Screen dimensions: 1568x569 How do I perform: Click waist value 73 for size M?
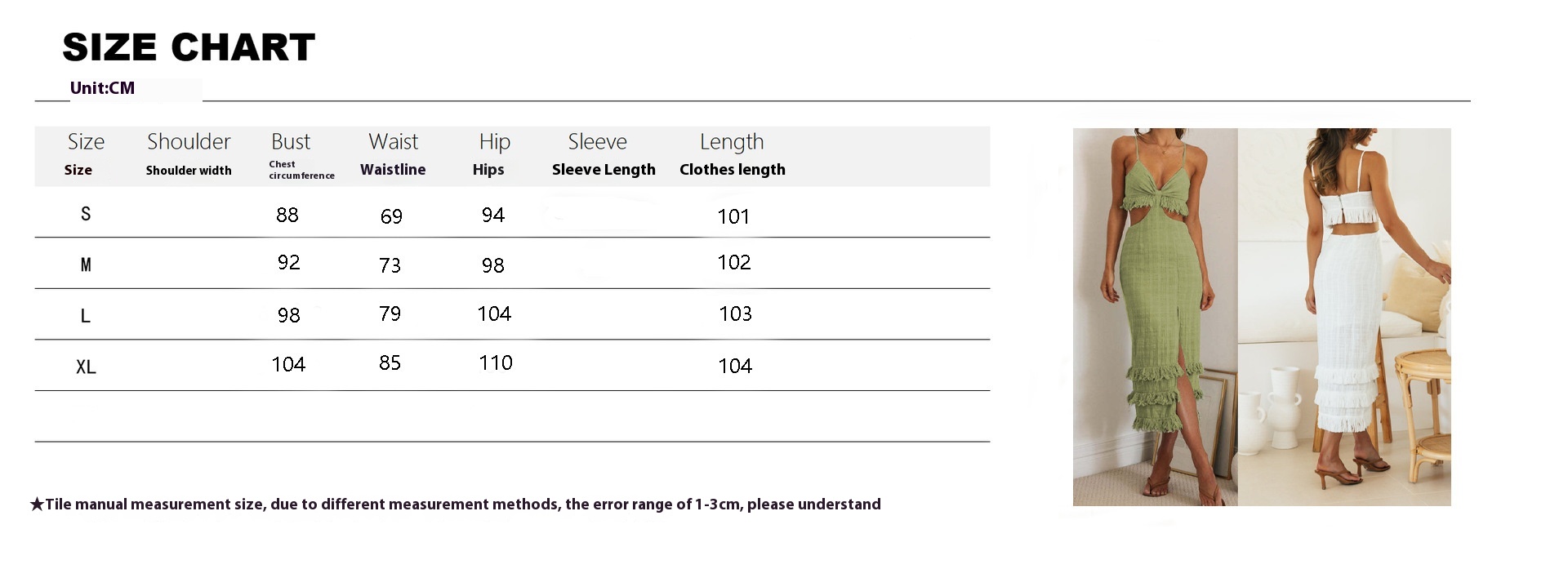click(390, 265)
